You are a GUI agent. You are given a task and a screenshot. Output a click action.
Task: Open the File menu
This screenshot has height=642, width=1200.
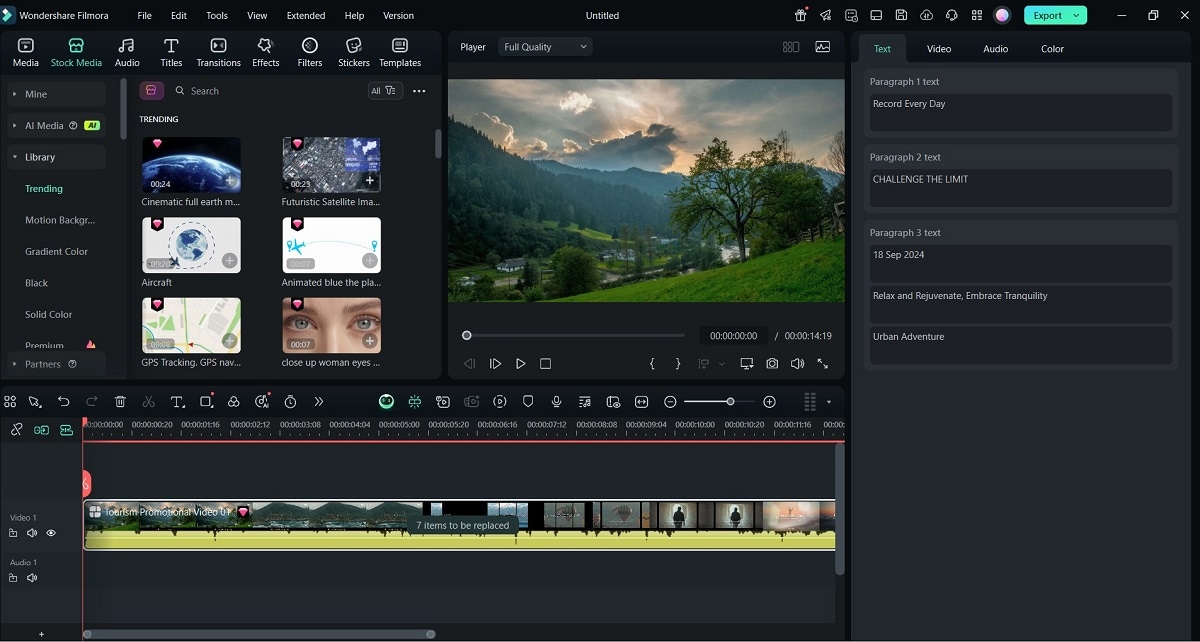145,16
